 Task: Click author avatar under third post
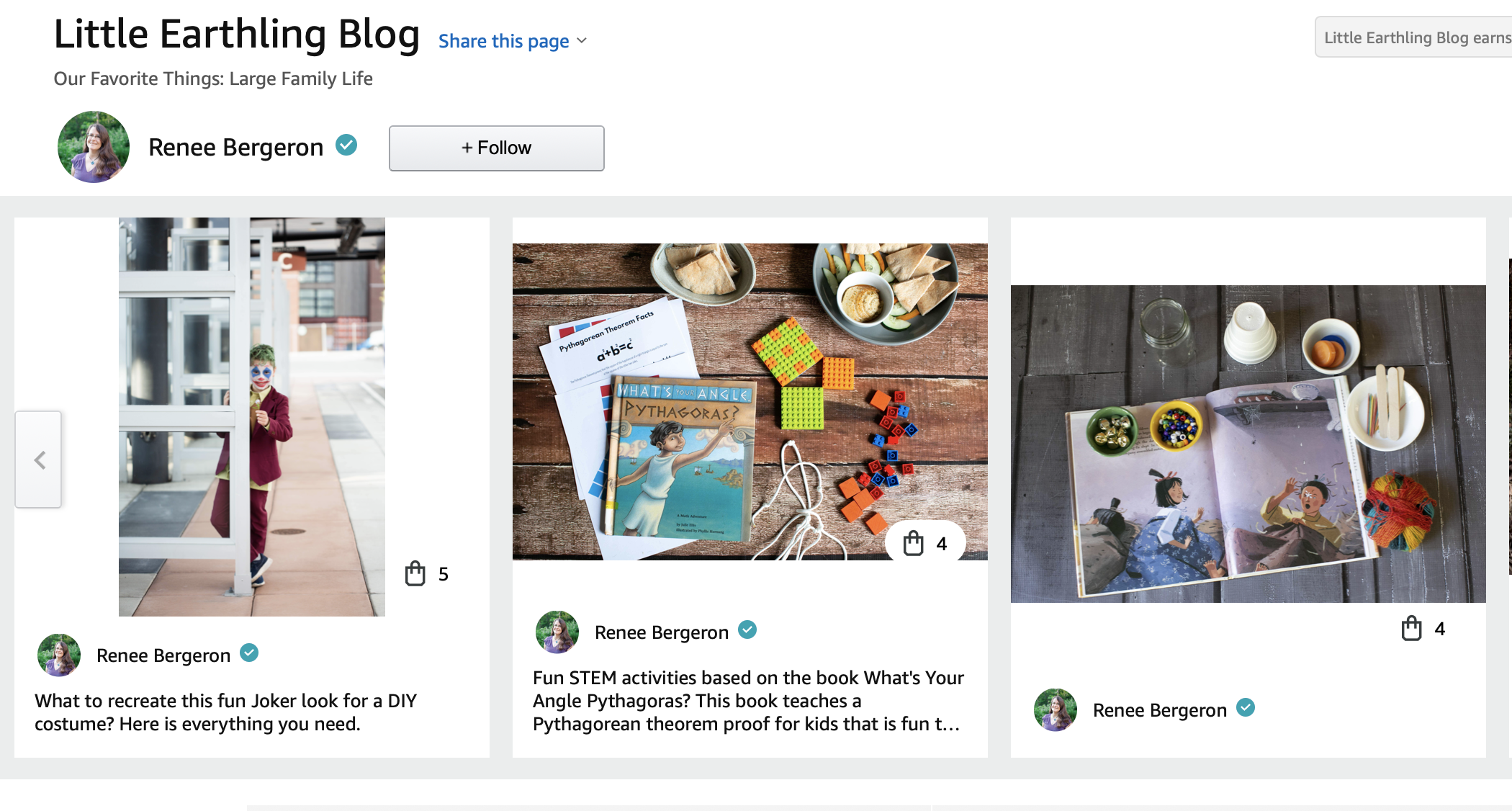(1056, 709)
